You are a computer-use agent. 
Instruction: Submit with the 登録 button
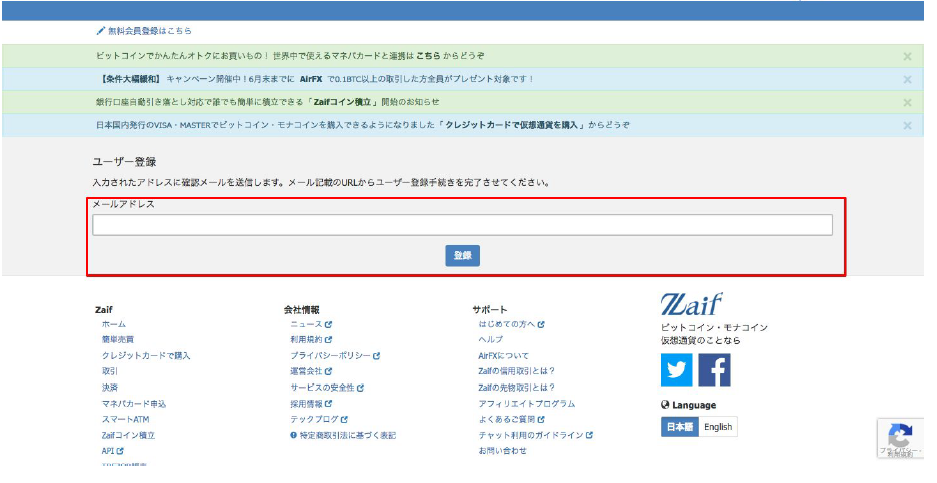[x=463, y=255]
